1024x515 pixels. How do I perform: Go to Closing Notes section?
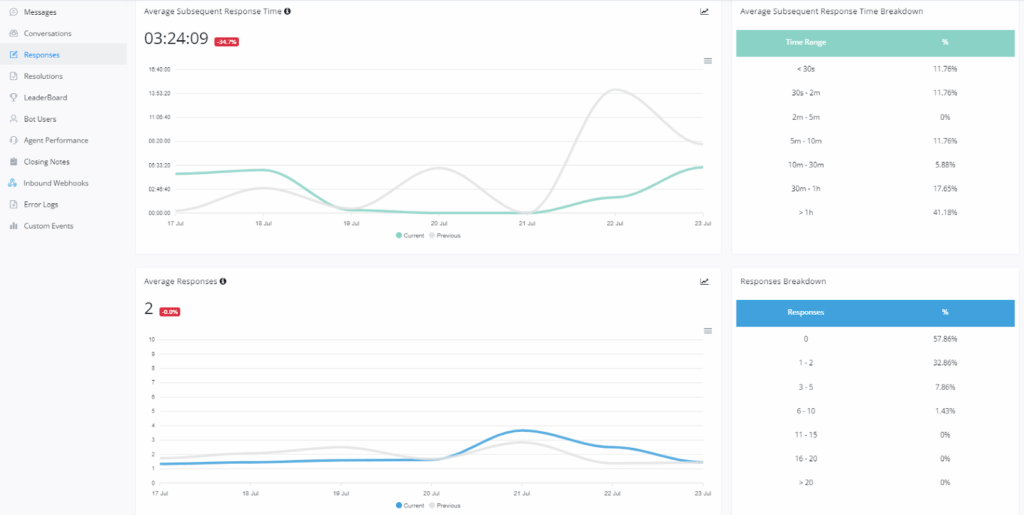tap(47, 162)
